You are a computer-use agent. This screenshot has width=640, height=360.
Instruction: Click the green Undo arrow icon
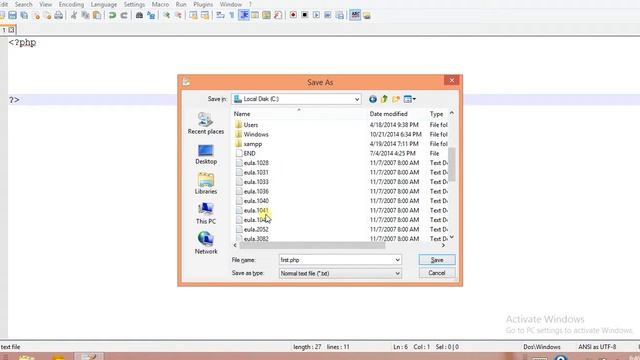tap(112, 15)
